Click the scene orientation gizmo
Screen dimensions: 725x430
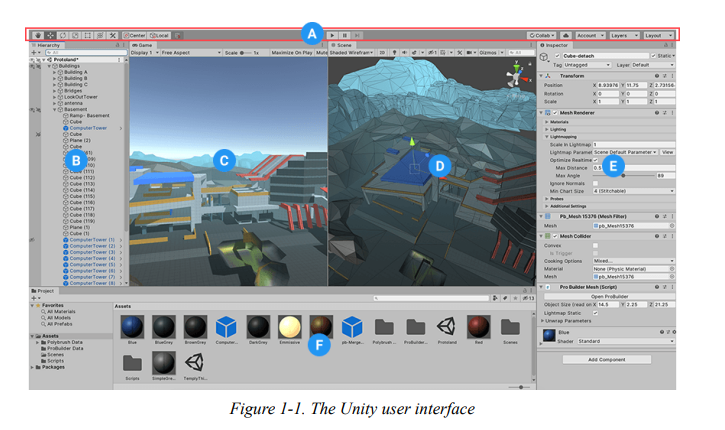[516, 75]
